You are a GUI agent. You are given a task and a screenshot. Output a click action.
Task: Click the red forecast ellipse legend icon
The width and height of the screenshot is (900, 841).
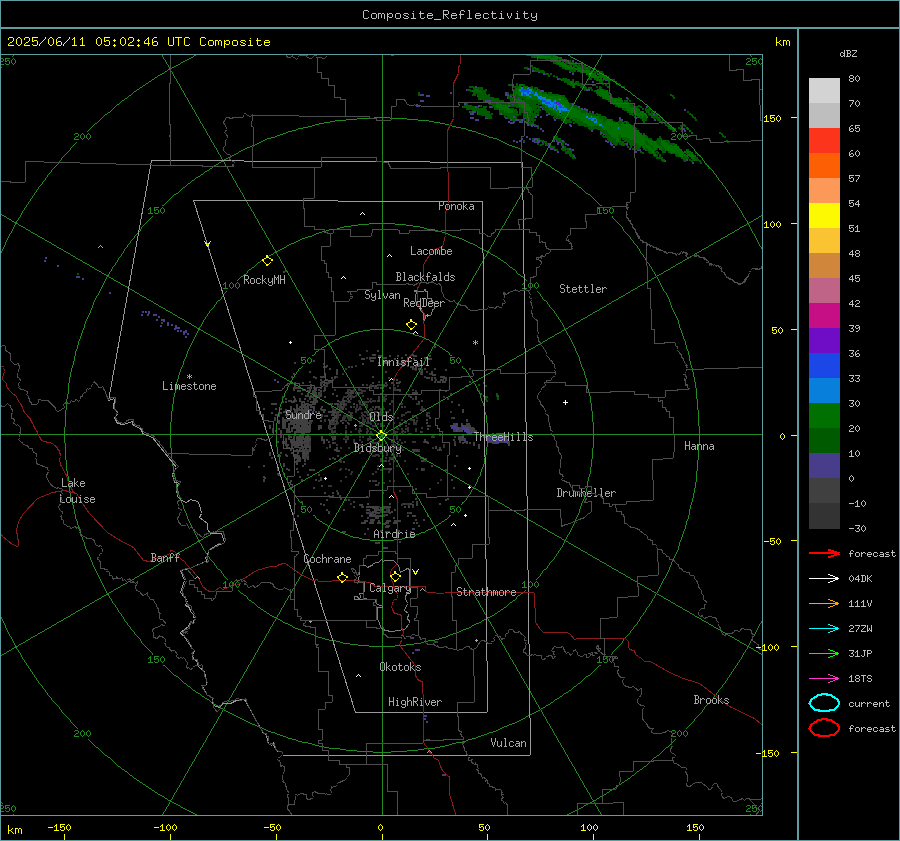[824, 728]
